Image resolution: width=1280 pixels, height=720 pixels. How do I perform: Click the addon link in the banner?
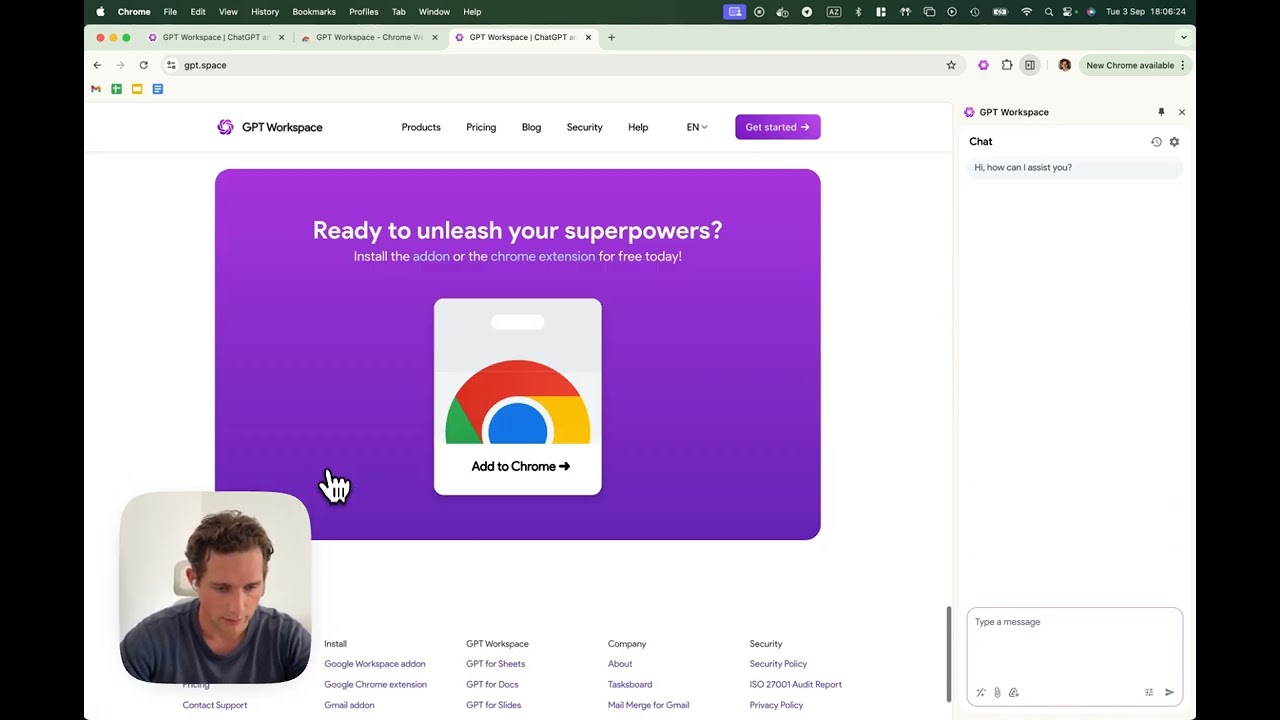point(431,256)
